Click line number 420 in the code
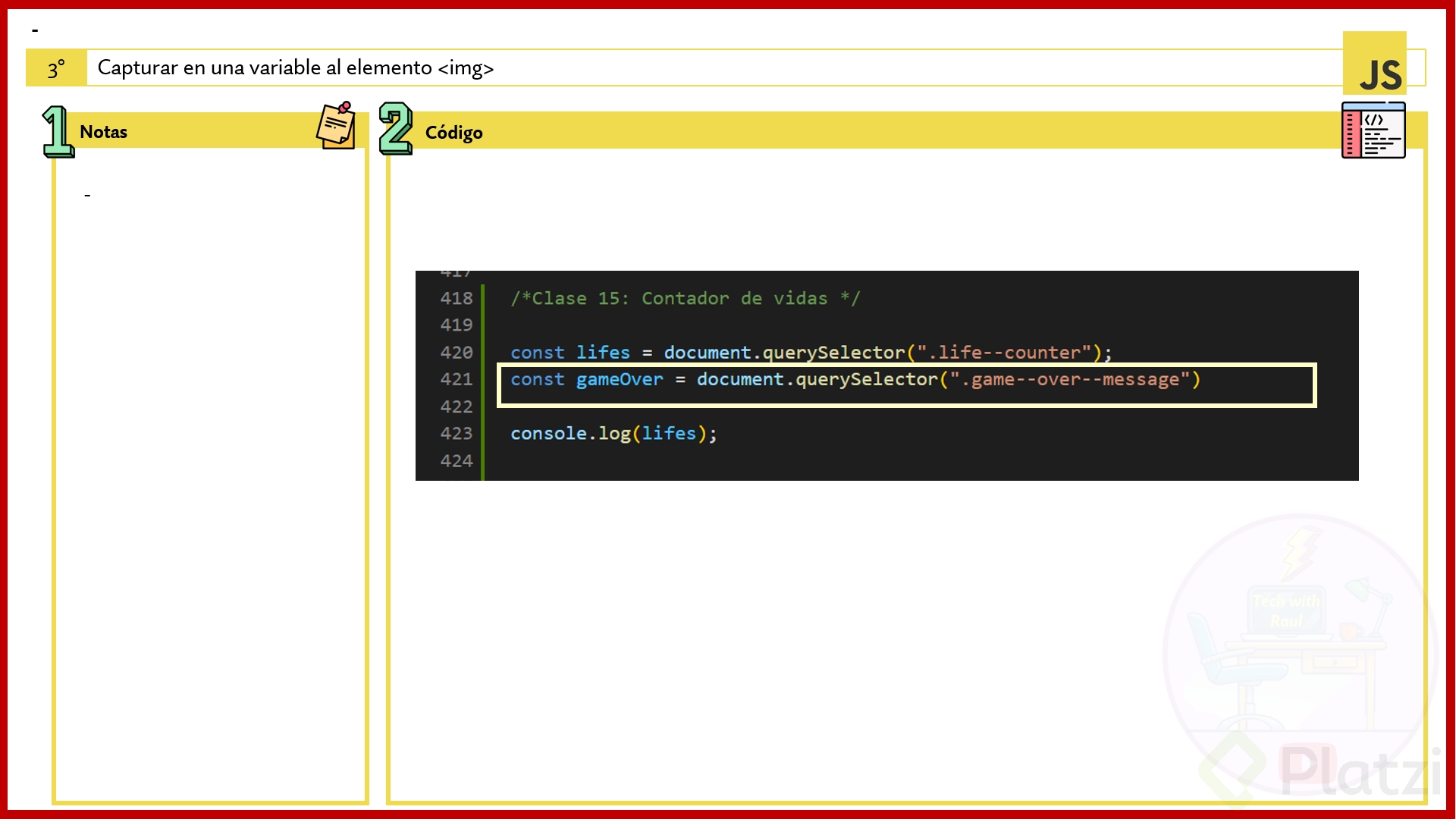Viewport: 1456px width, 819px height. coord(456,353)
